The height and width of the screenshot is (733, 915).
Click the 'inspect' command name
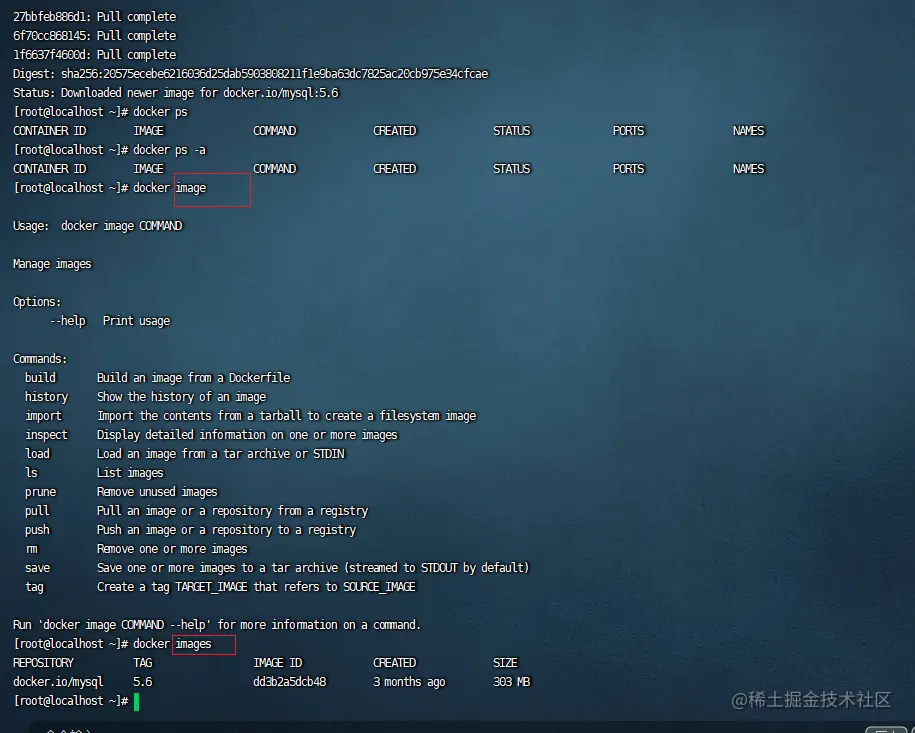click(x=46, y=435)
